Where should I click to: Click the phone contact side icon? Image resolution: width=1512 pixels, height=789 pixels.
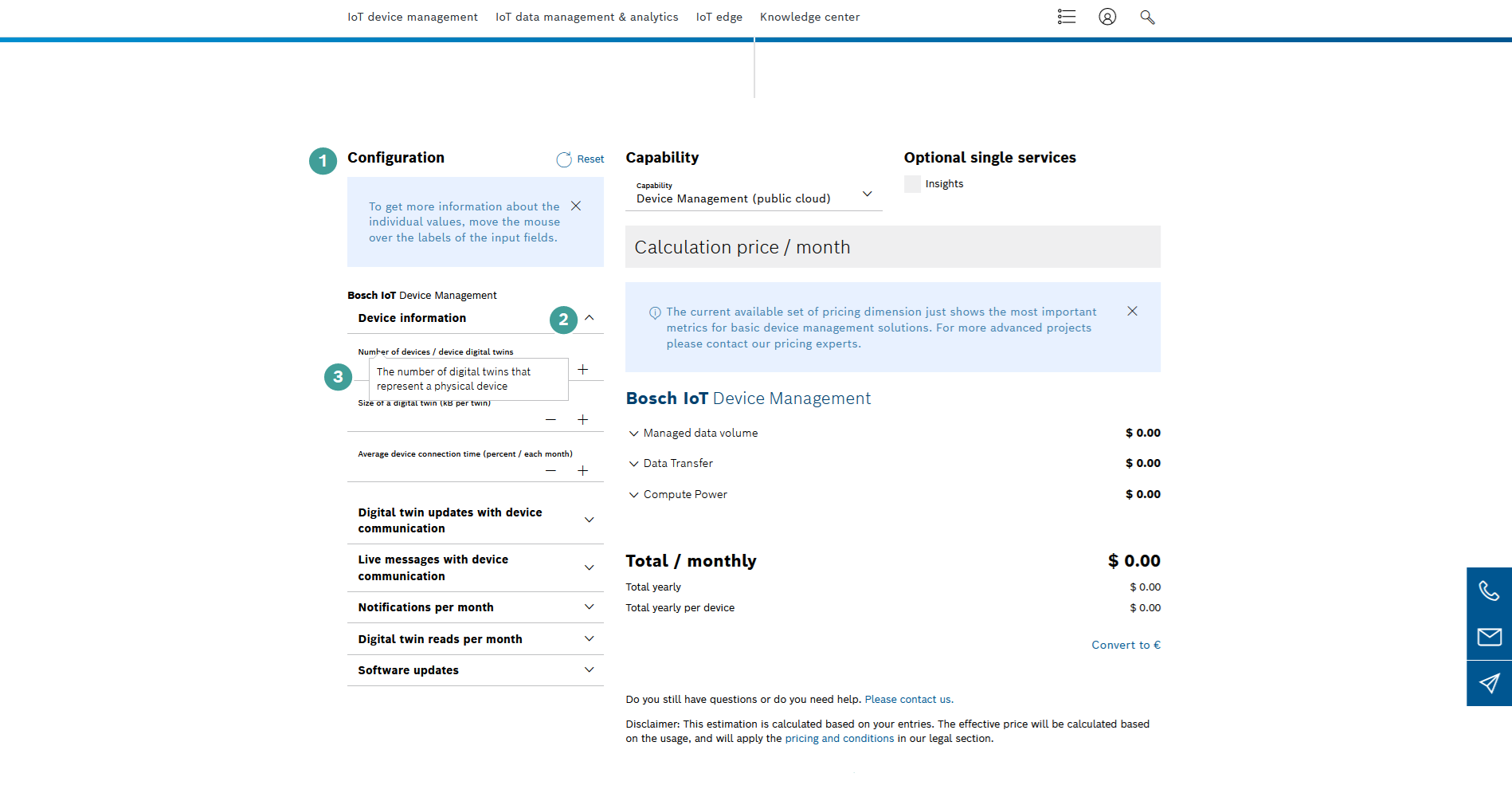[1489, 591]
